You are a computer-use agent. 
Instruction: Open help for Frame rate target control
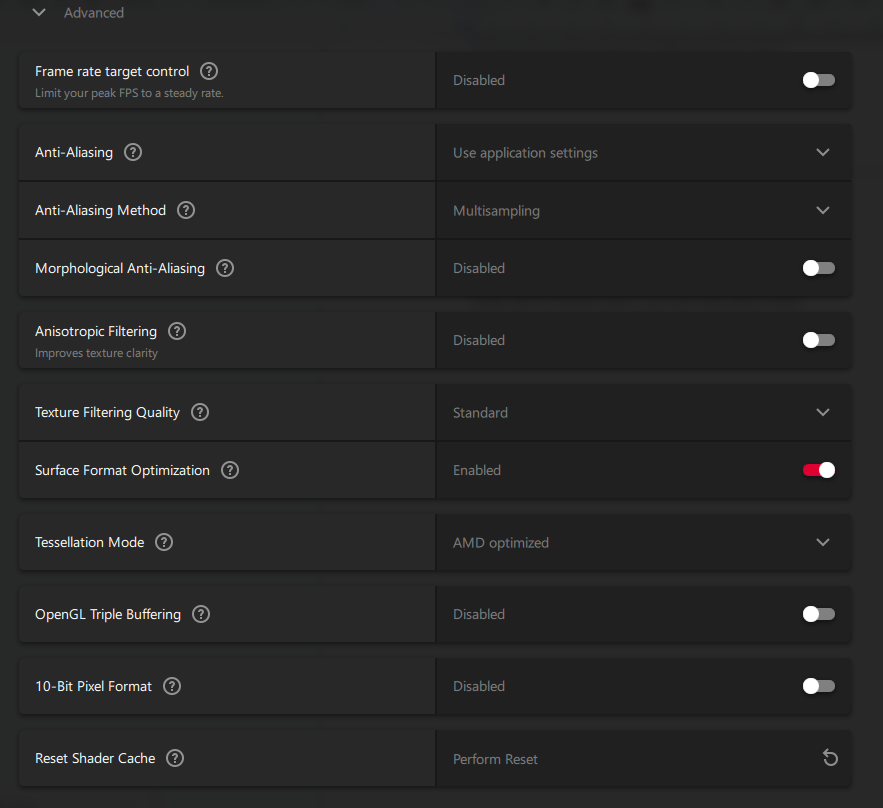click(209, 72)
